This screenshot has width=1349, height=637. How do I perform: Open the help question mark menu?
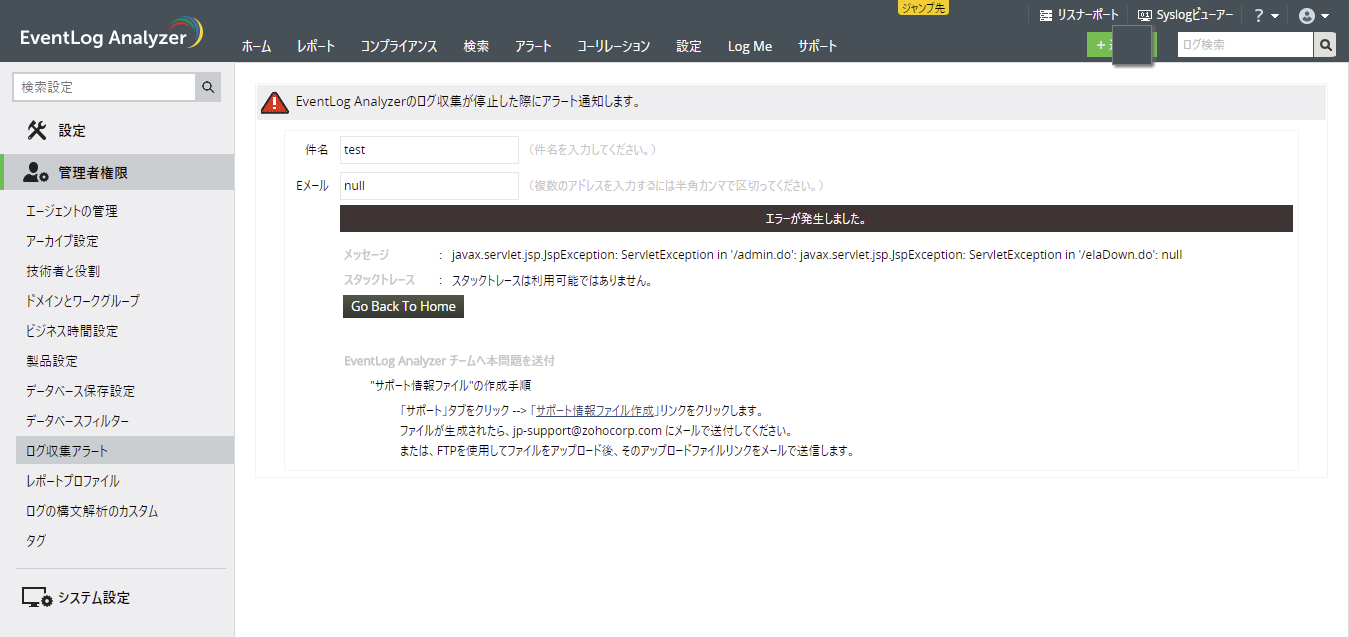pyautogui.click(x=1266, y=16)
